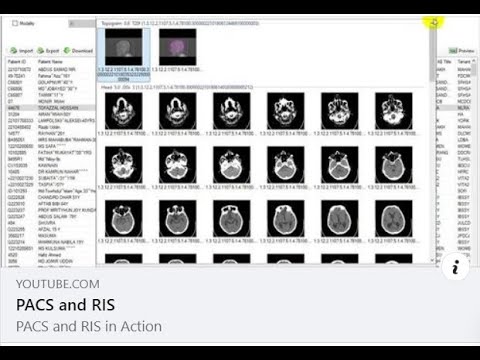Select patient row MASUMA

pos(51,236)
